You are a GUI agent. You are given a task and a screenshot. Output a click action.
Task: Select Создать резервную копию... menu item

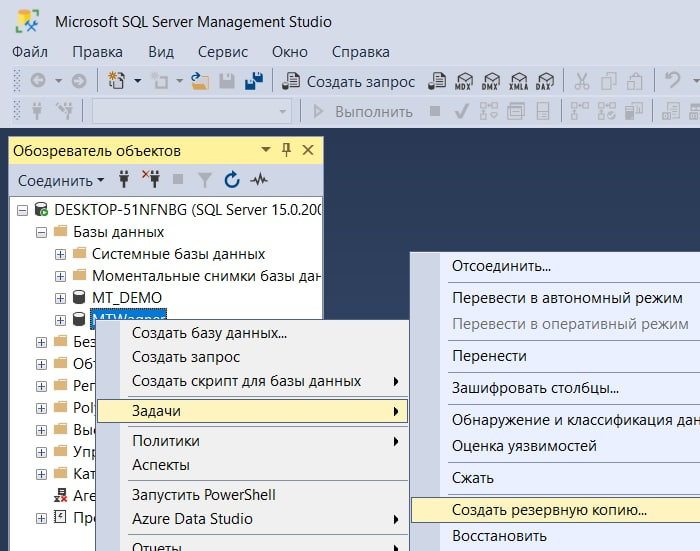(549, 509)
